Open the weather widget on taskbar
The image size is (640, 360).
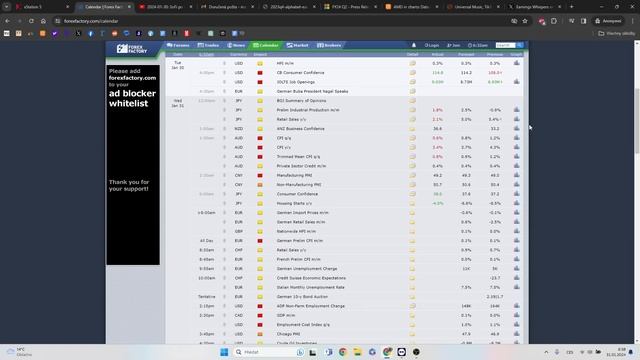pyautogui.click(x=19, y=352)
